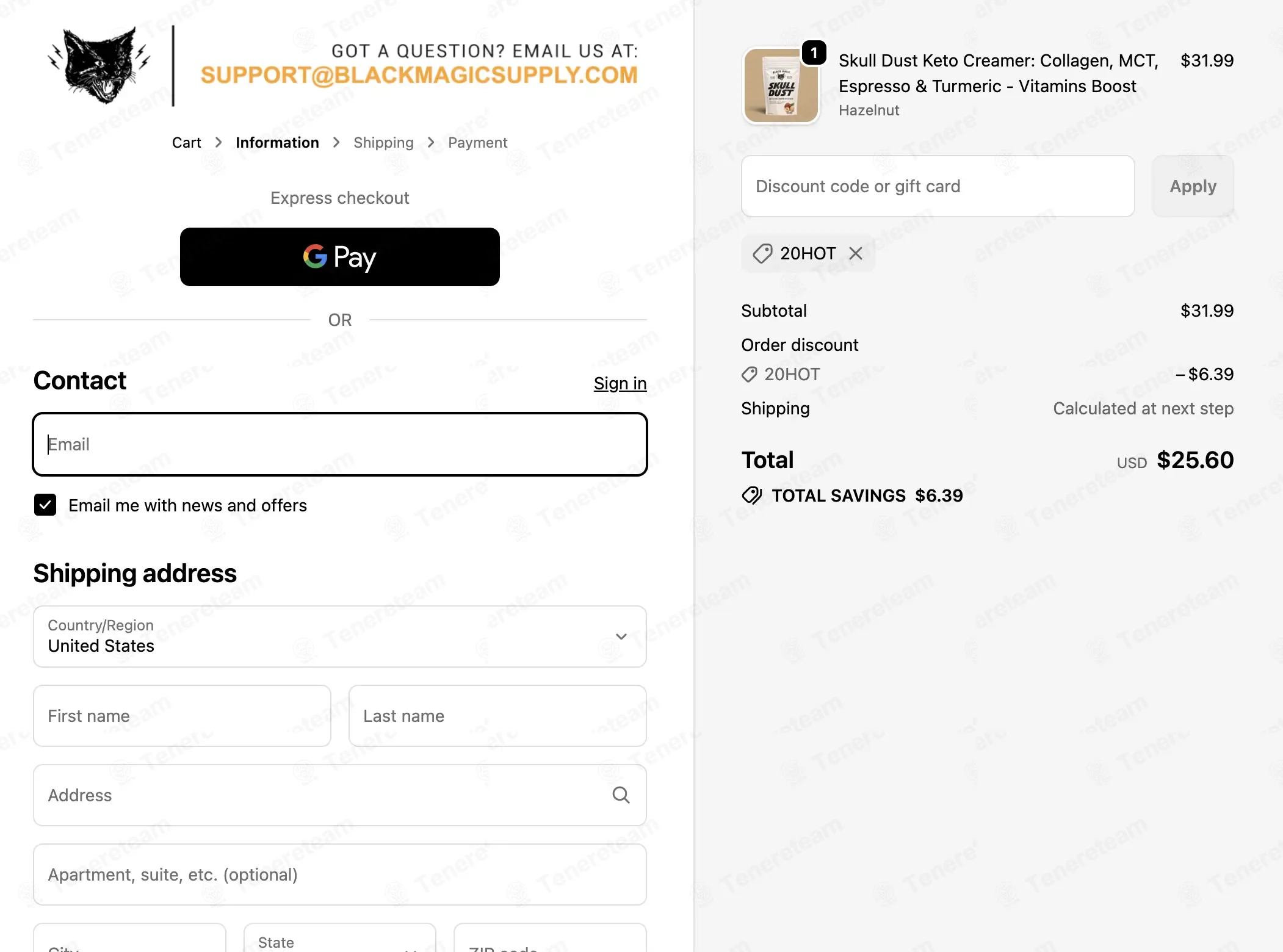The image size is (1283, 952).
Task: Click the Total Savings tag icon
Action: click(x=752, y=496)
